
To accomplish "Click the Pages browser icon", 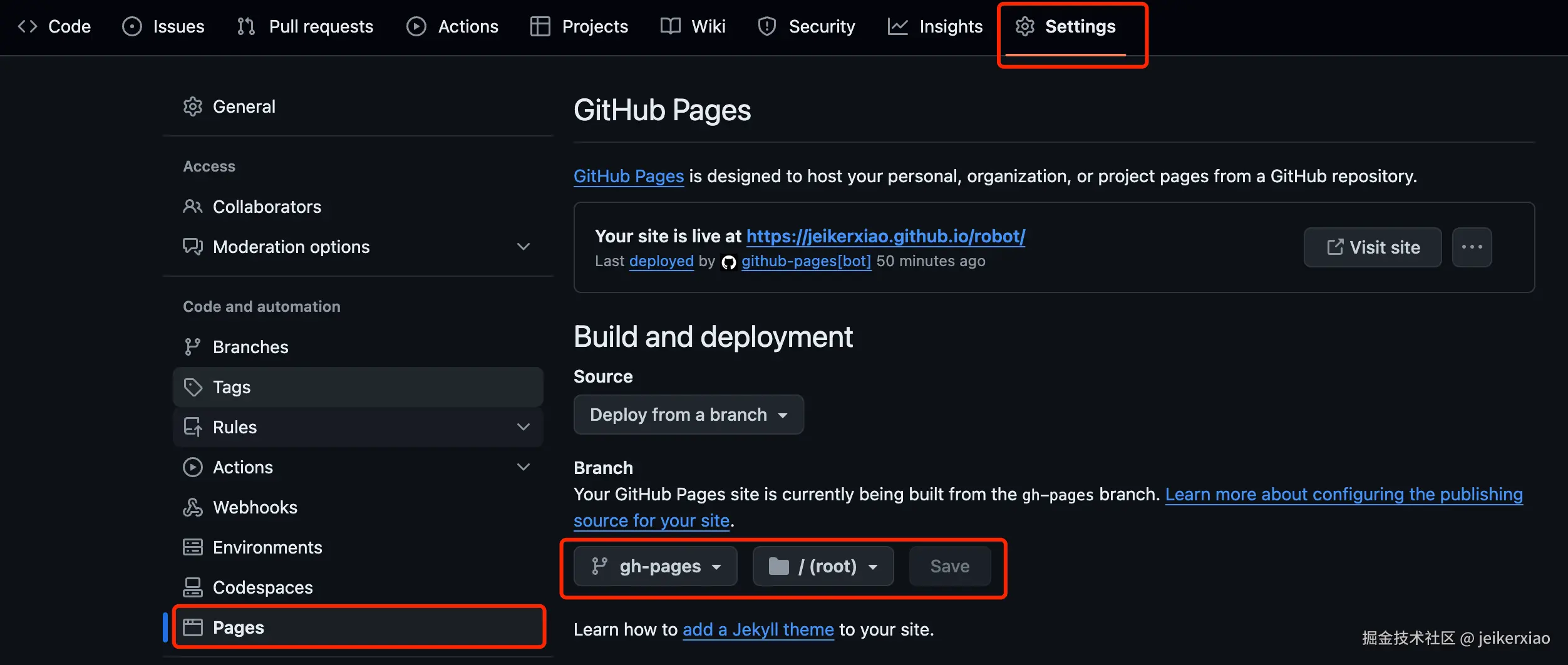I will [193, 627].
